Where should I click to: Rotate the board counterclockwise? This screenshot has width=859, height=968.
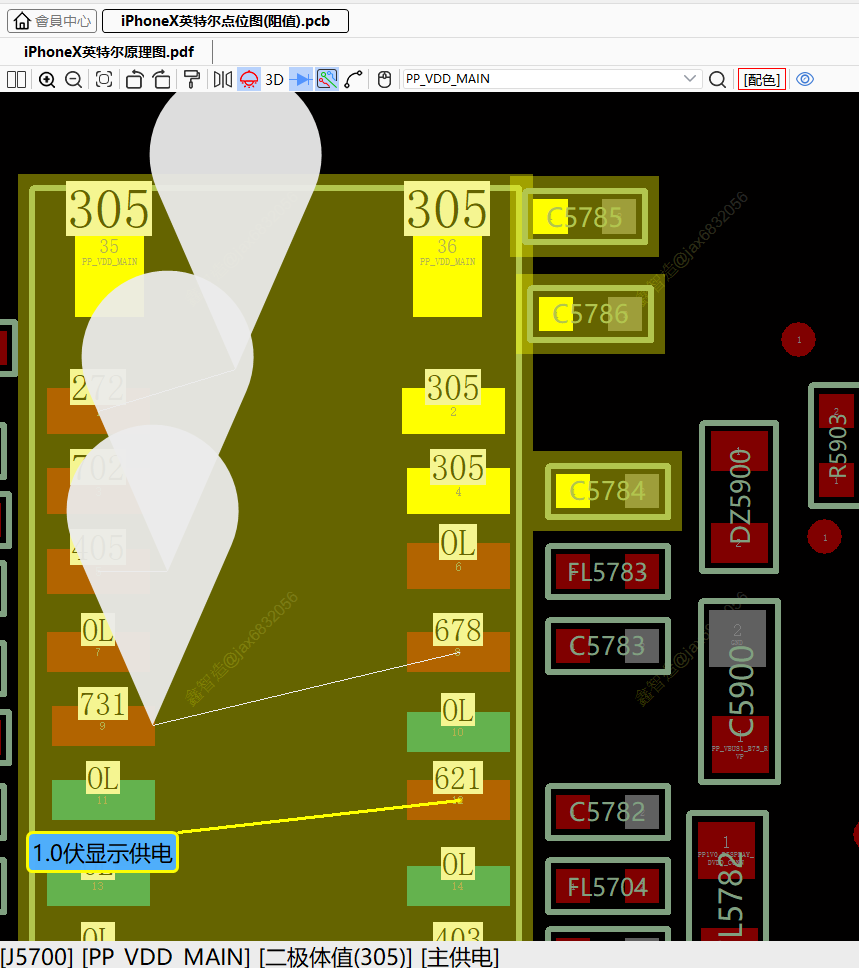click(134, 80)
